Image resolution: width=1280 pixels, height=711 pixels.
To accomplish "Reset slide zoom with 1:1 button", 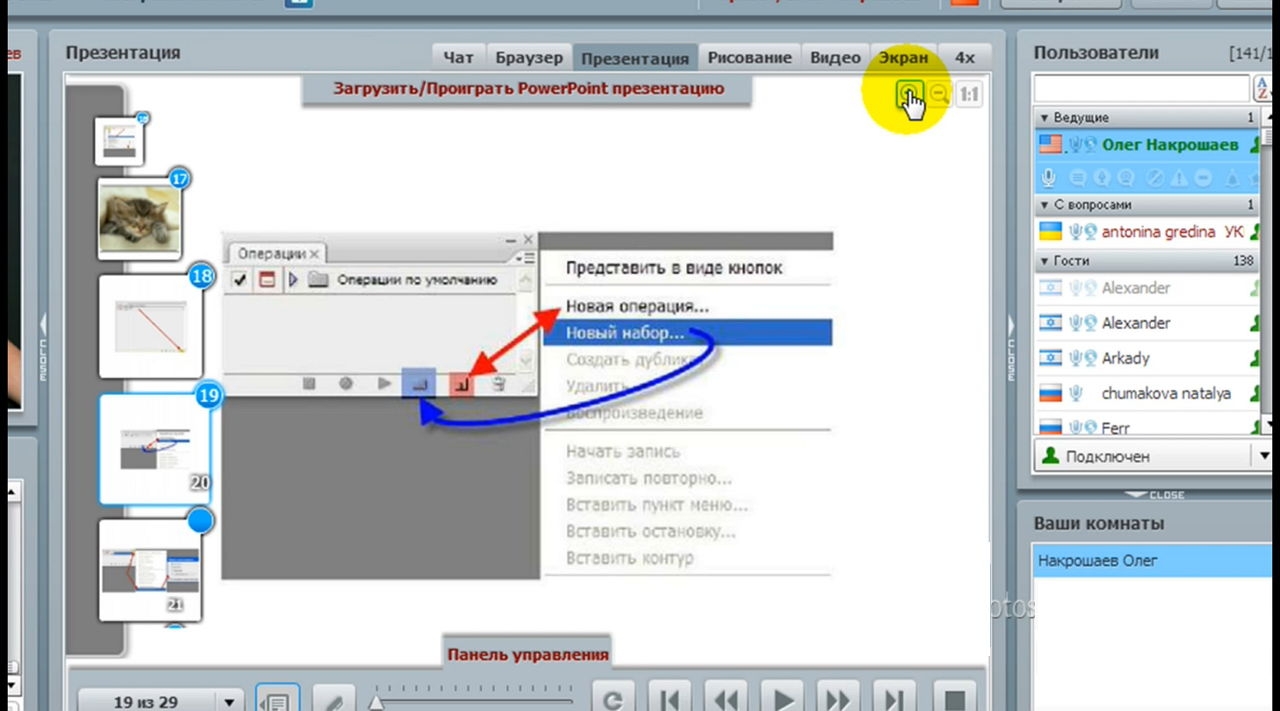I will [x=968, y=95].
